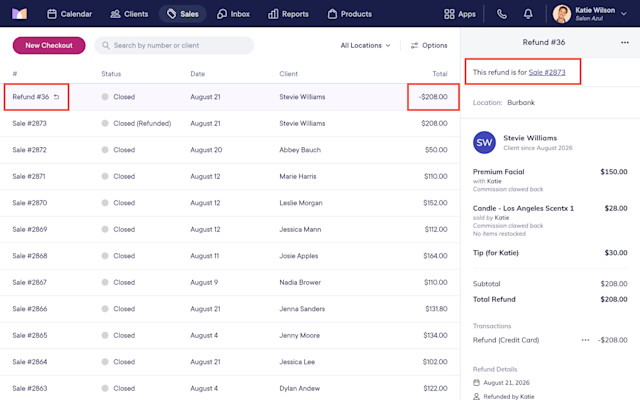Follow the Sale #2873 link

coord(547,72)
